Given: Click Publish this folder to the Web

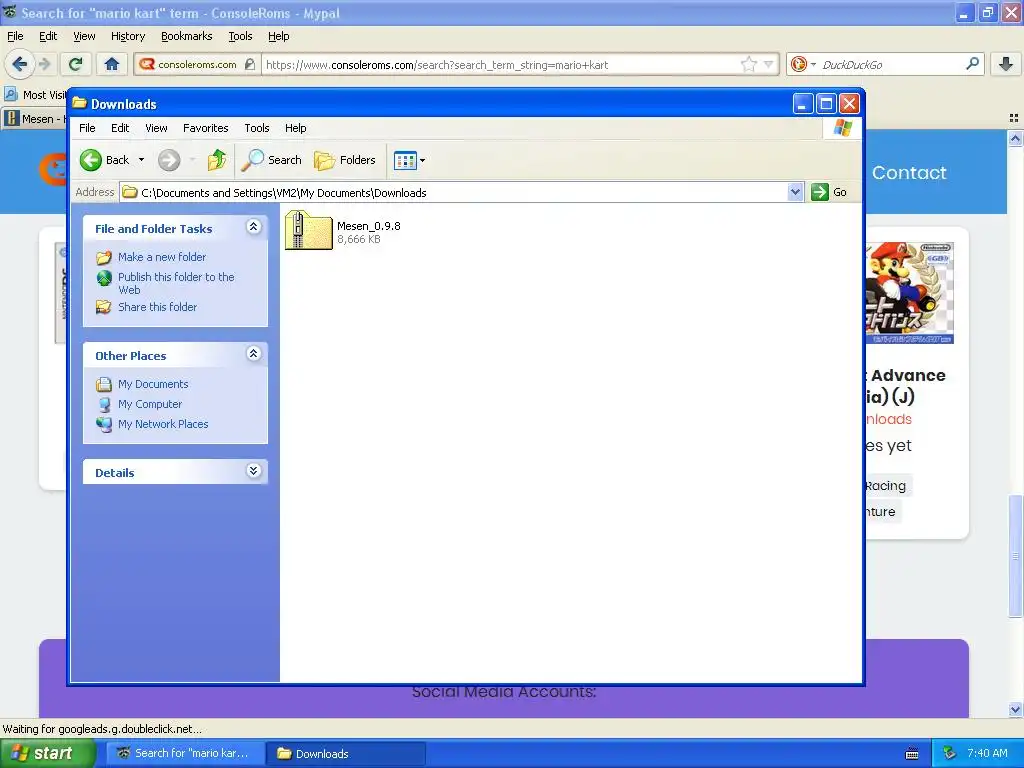Looking at the screenshot, I should [x=176, y=283].
